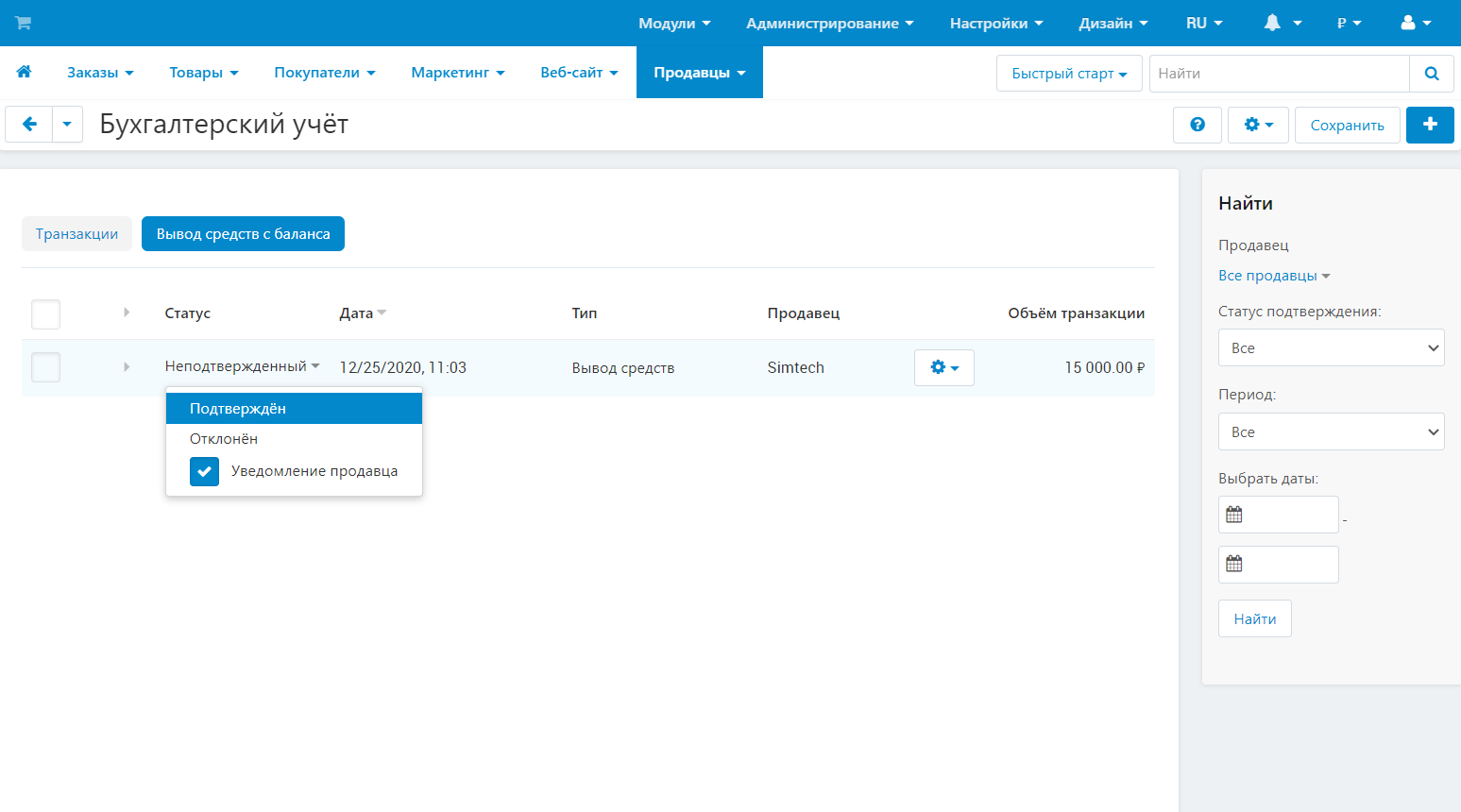Open the Все продавцы vendor selector

1273,276
